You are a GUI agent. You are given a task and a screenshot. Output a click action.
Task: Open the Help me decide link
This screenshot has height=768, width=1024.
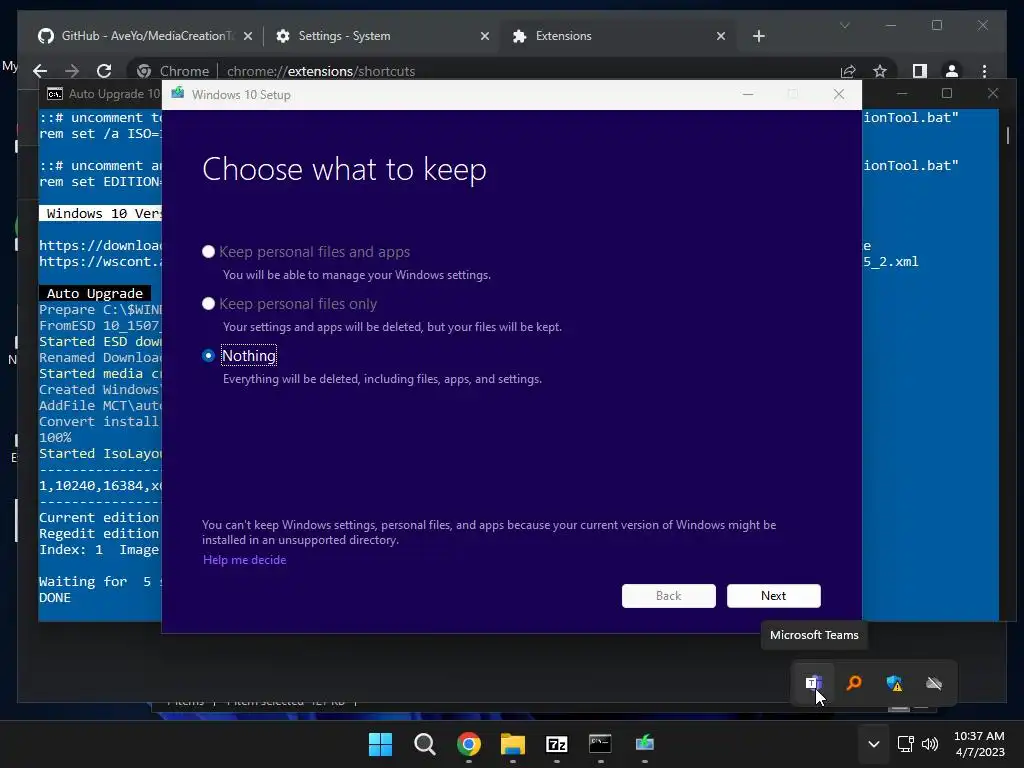point(244,560)
